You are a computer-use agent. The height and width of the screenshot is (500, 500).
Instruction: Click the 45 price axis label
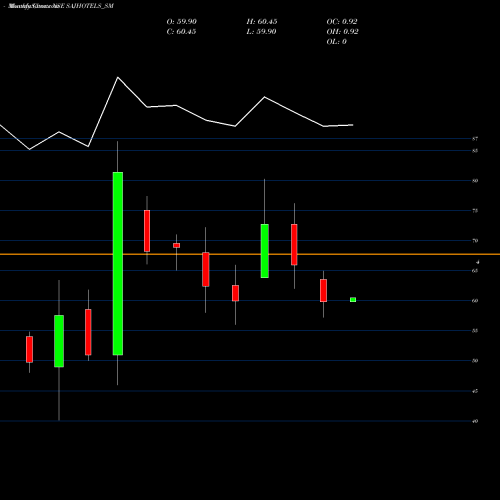point(475,391)
